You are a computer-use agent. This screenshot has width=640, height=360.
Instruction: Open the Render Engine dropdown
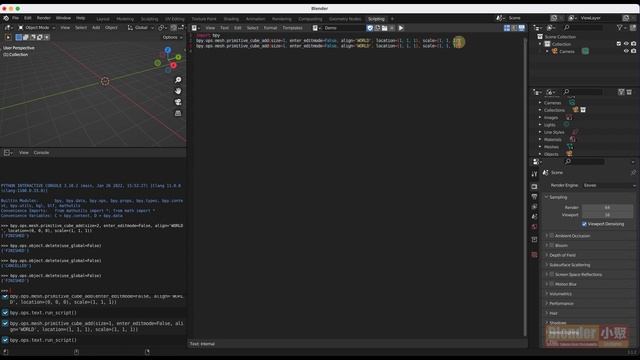coord(609,185)
